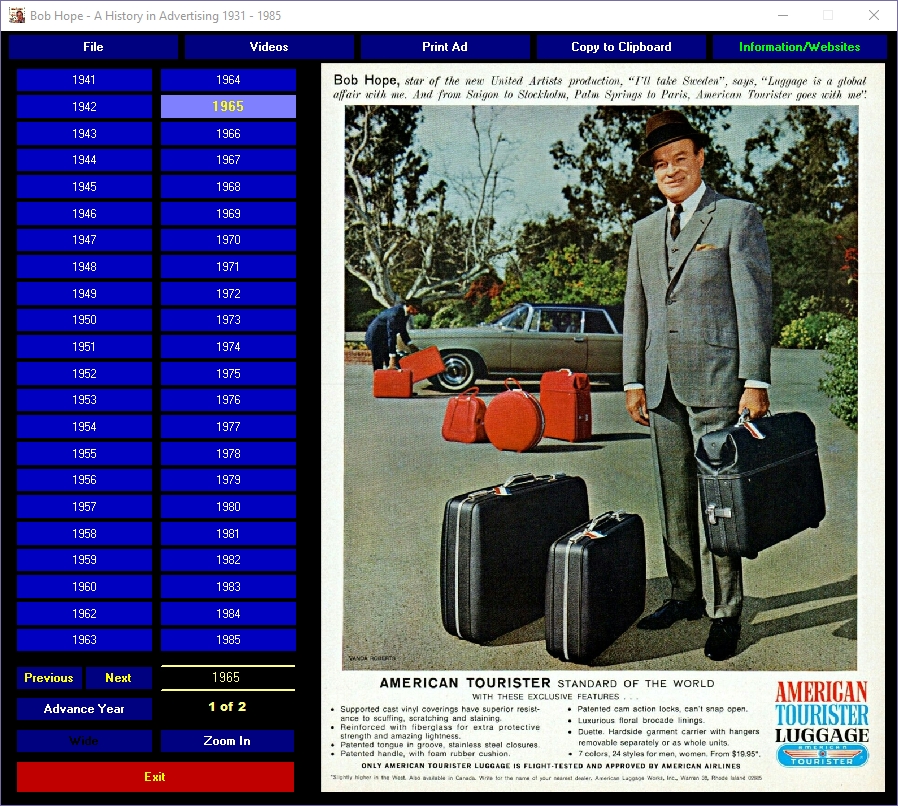Show the Next ad
This screenshot has height=806, width=898.
pyautogui.click(x=119, y=678)
